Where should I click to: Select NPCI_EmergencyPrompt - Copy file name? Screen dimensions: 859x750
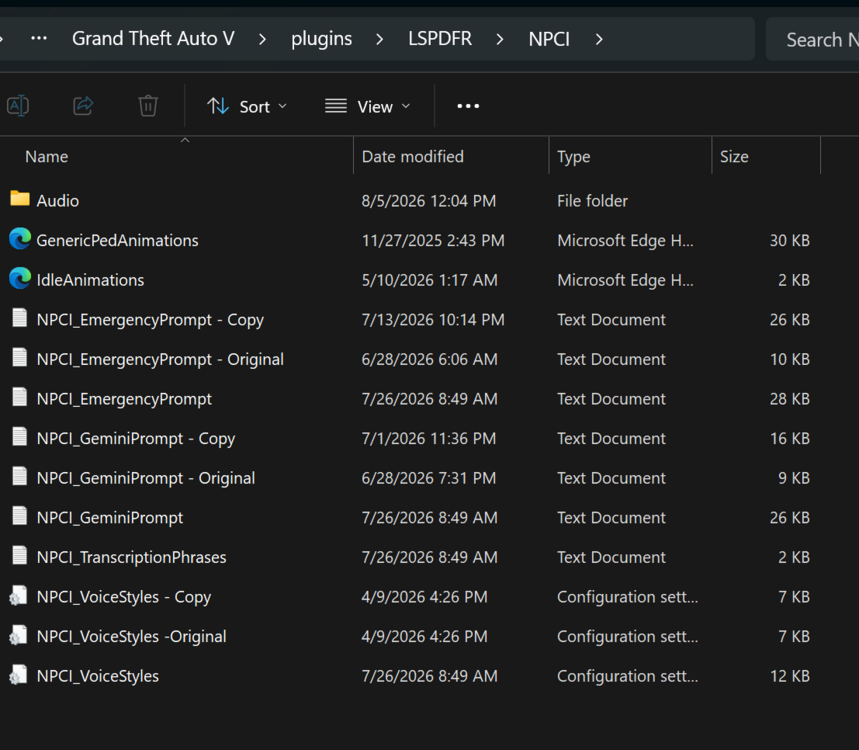[x=150, y=320]
